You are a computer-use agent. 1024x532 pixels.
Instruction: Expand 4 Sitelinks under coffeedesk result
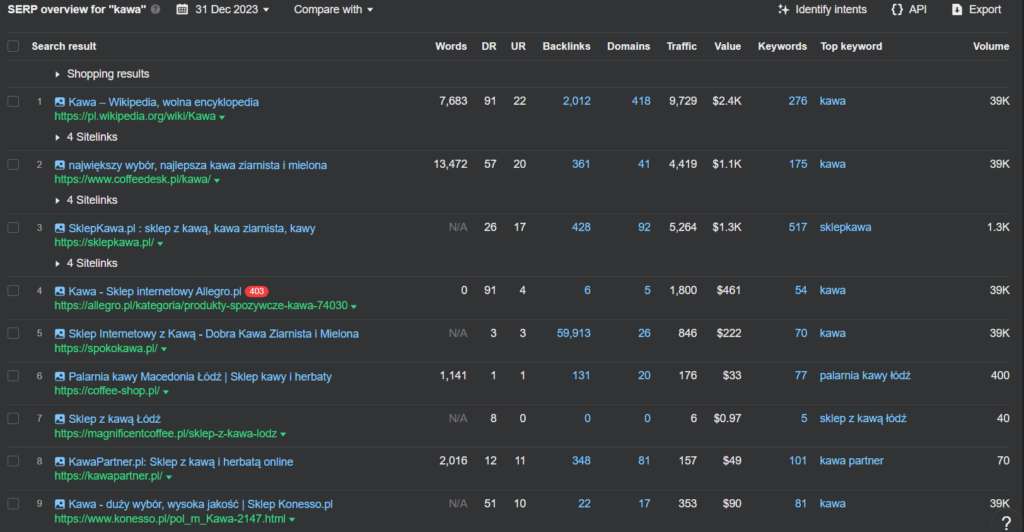click(57, 200)
